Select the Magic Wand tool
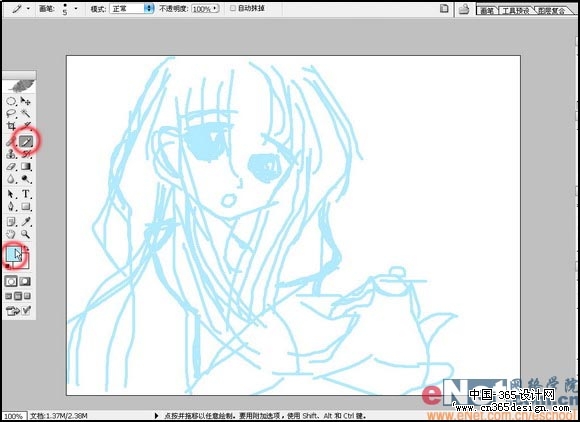 pyautogui.click(x=26, y=113)
